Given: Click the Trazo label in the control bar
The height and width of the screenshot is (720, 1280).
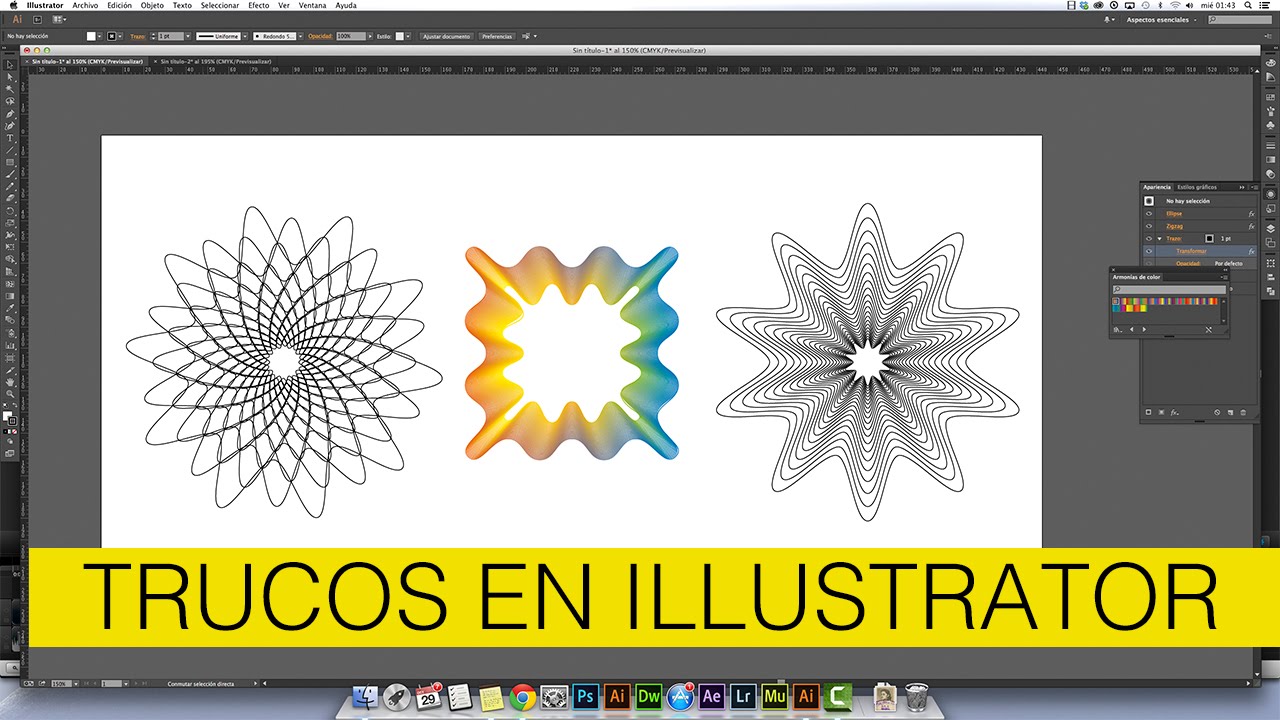Looking at the screenshot, I should click(x=138, y=36).
